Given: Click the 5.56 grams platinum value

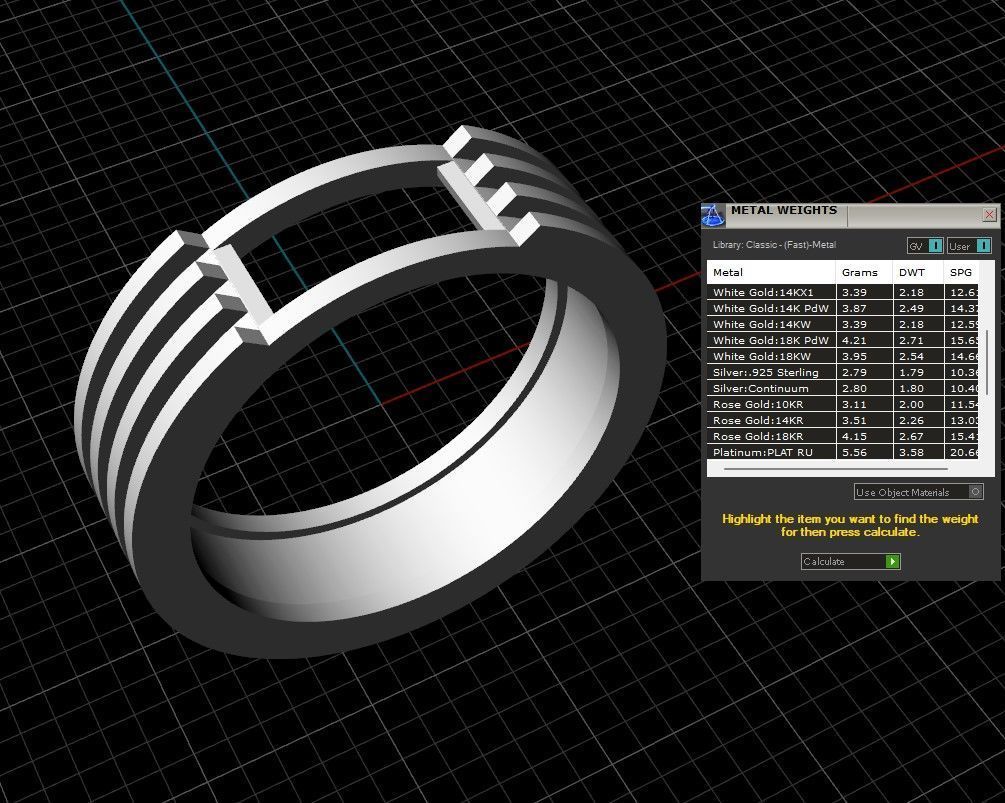Looking at the screenshot, I should (x=854, y=452).
